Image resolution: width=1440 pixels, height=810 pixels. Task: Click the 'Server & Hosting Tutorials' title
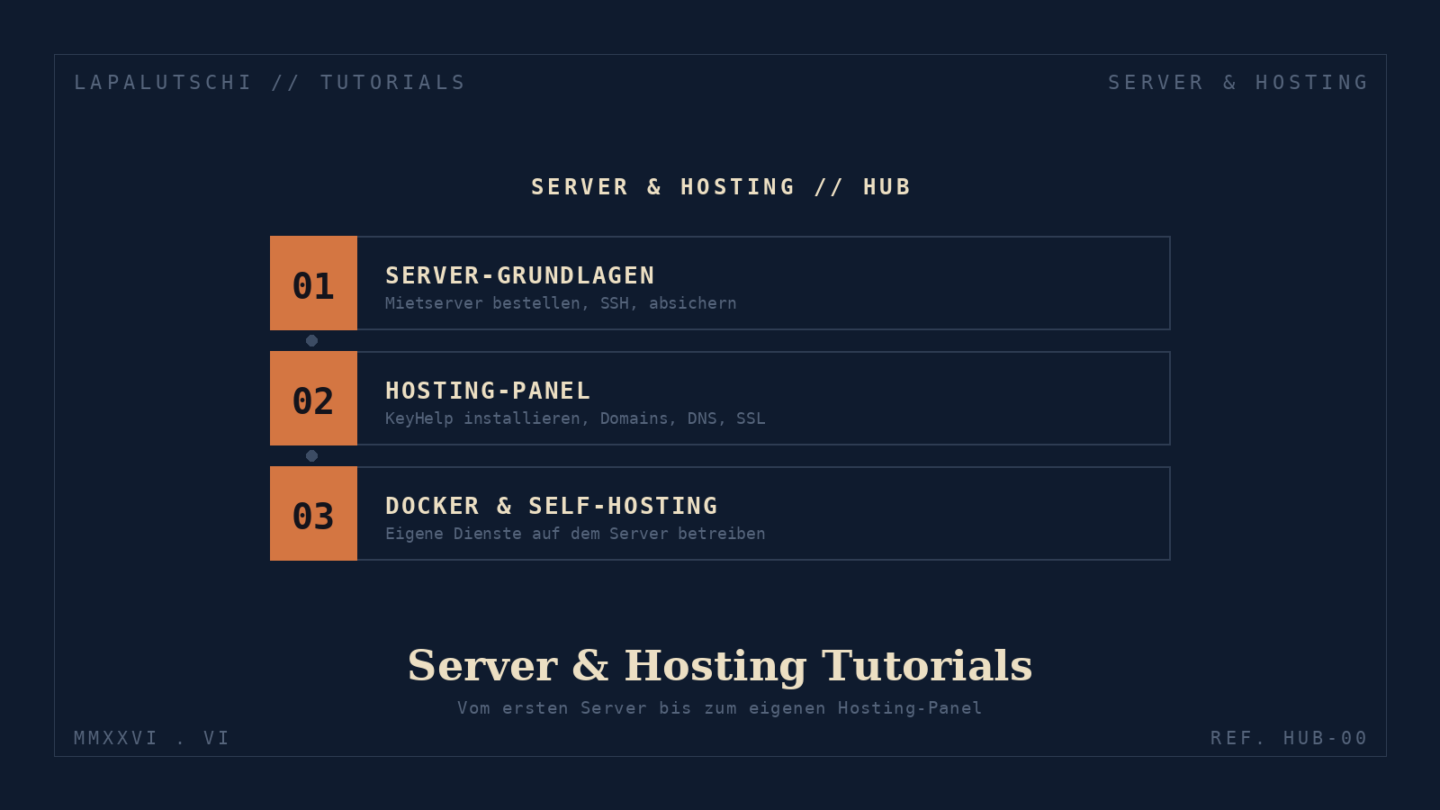(x=720, y=666)
